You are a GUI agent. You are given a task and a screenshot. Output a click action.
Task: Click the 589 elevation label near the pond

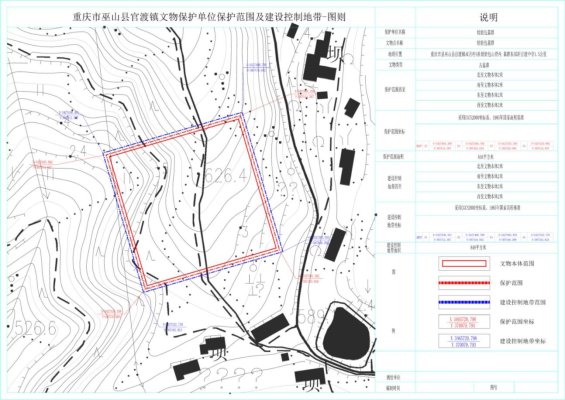(311, 317)
